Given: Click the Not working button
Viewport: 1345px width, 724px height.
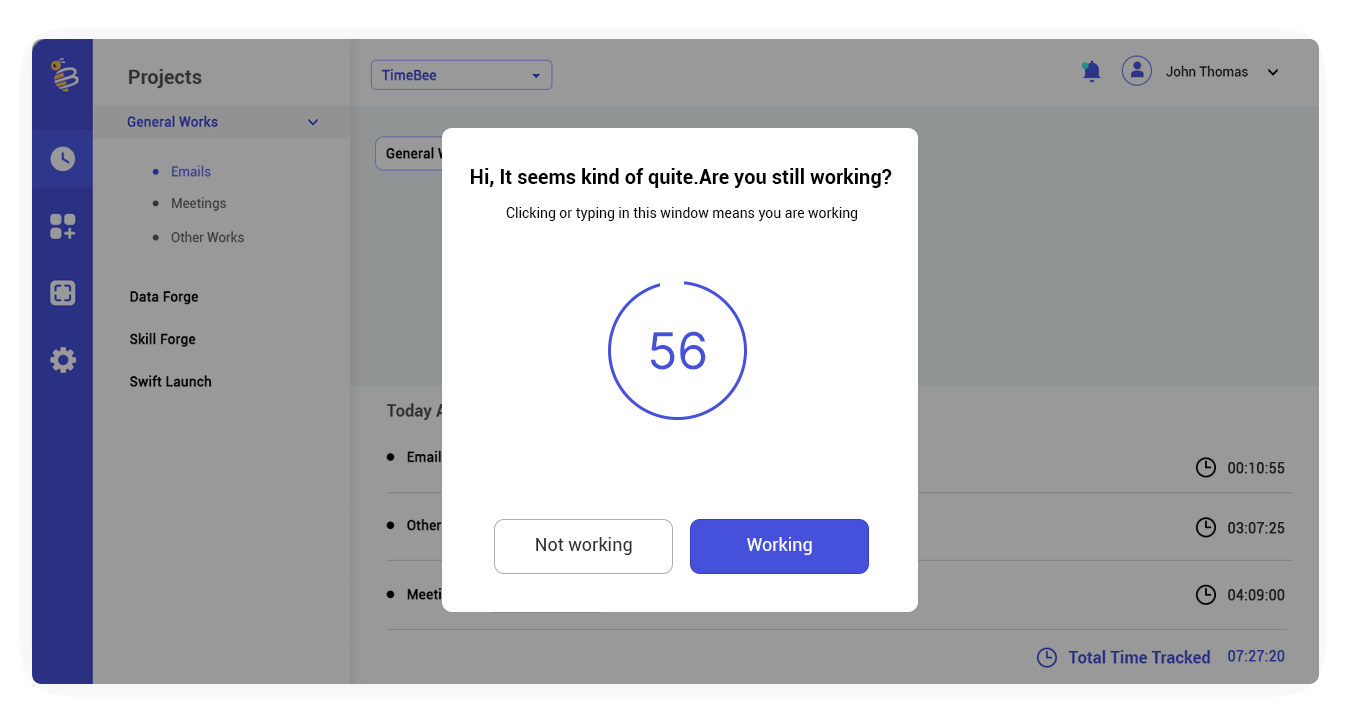Looking at the screenshot, I should [x=583, y=546].
